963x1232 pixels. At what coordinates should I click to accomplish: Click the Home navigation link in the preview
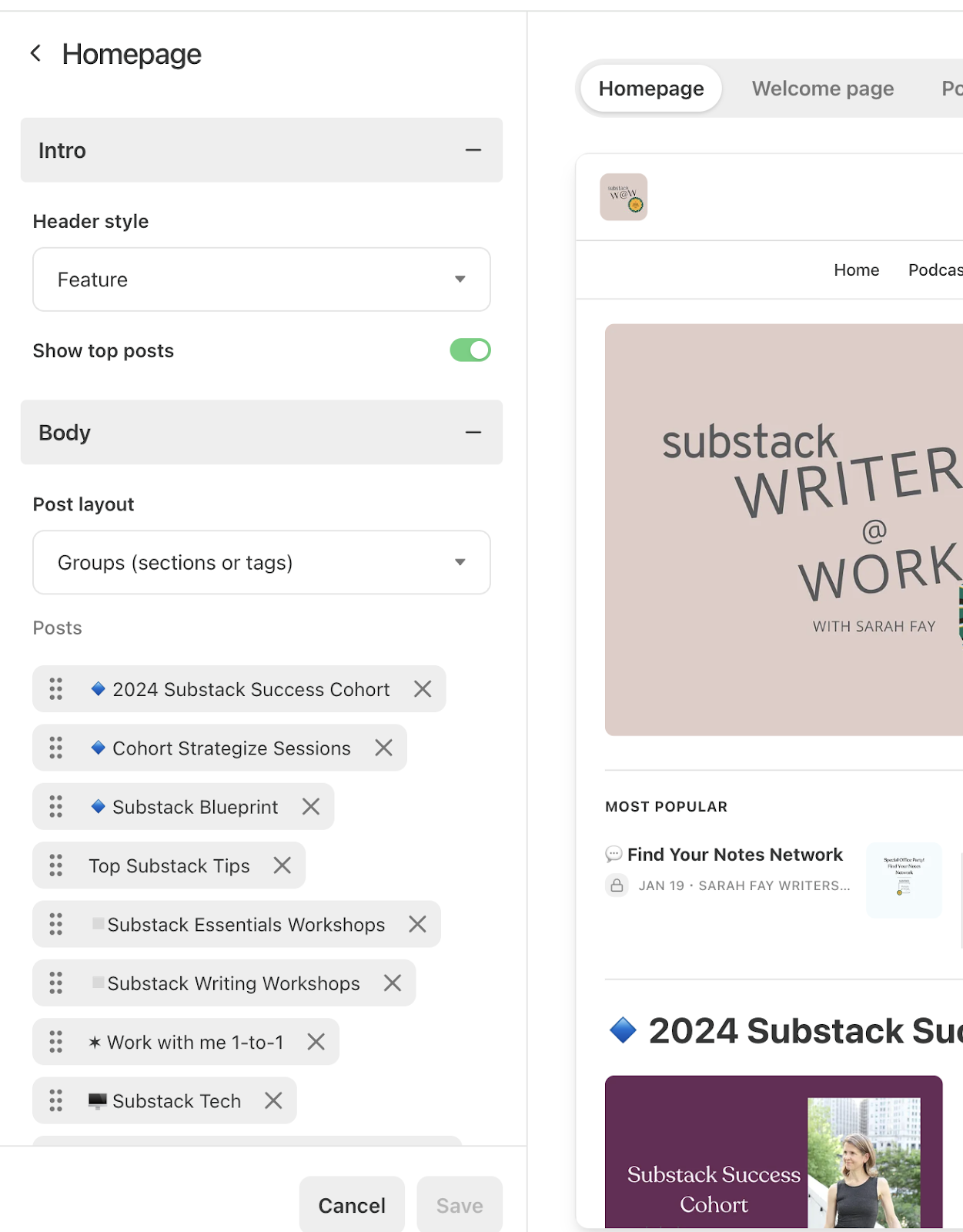coord(856,269)
